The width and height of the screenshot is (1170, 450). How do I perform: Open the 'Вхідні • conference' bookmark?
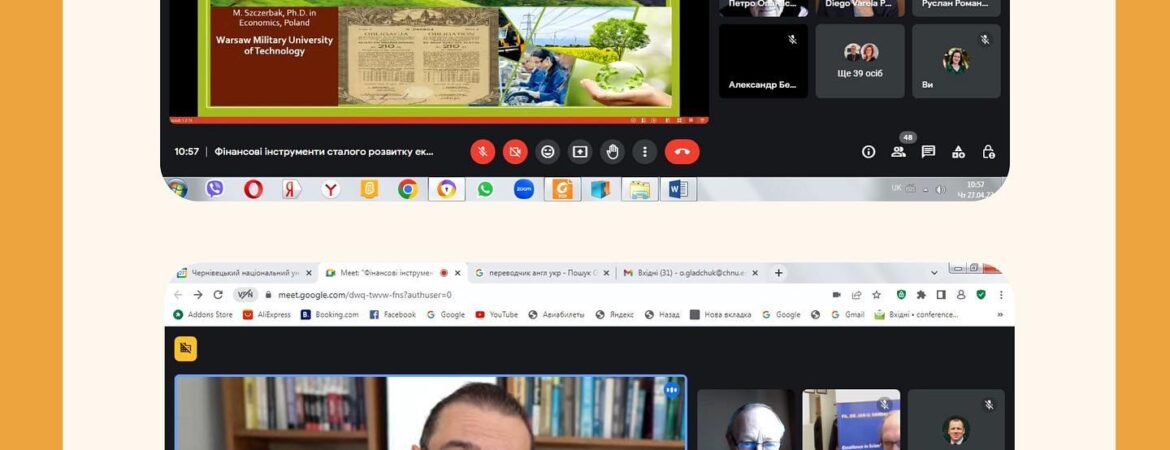tap(916, 315)
